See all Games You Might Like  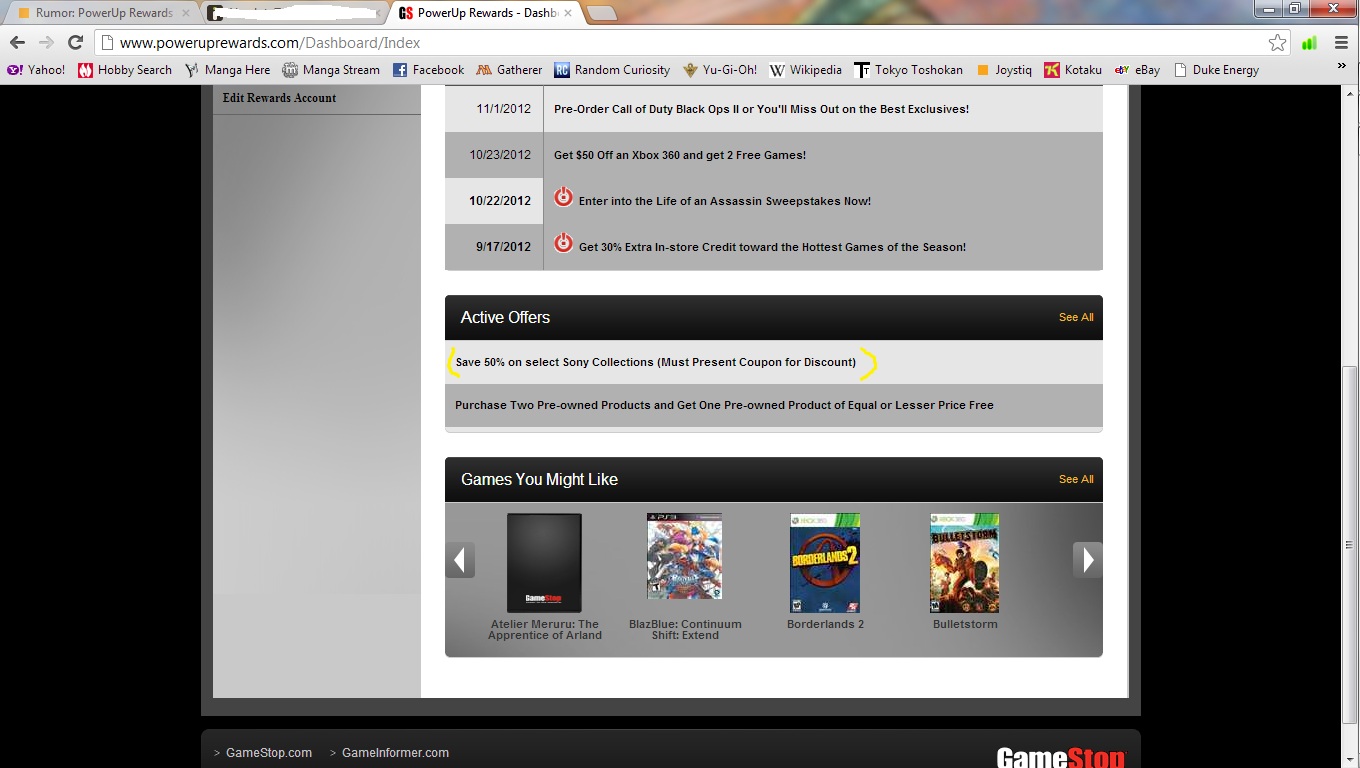click(1076, 479)
